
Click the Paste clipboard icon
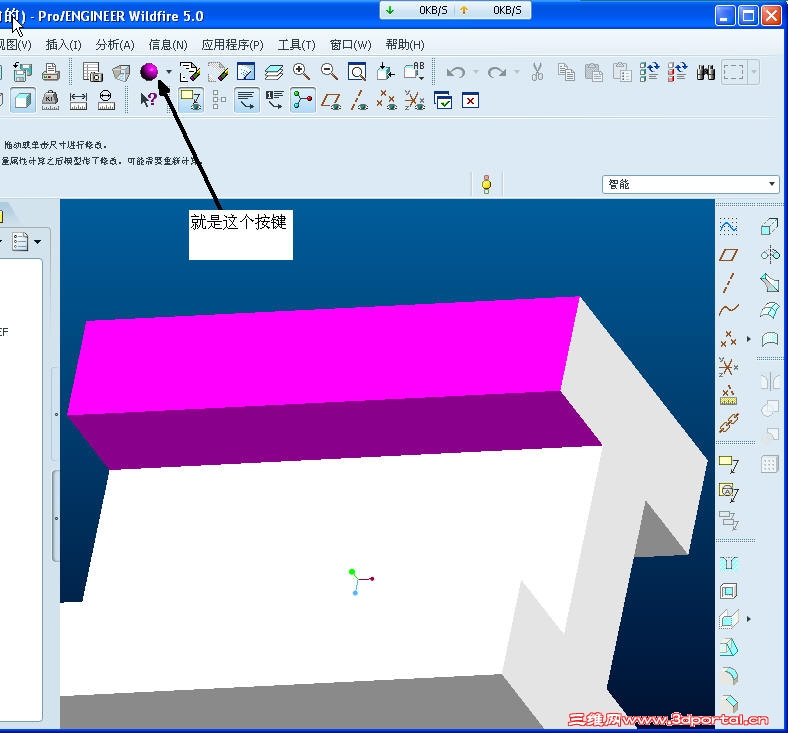[x=594, y=72]
